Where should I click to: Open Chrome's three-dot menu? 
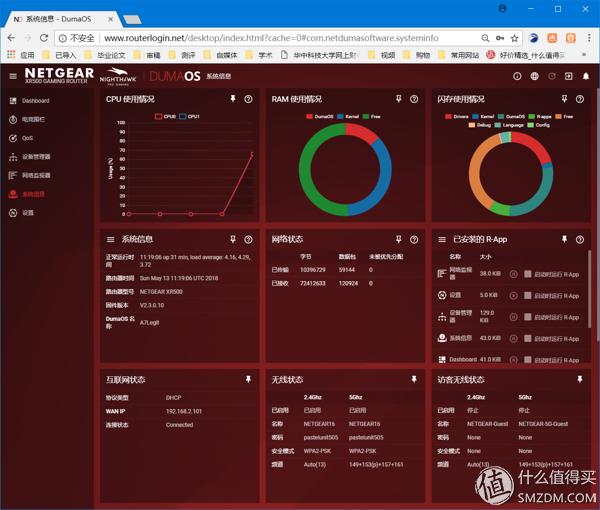[x=589, y=38]
